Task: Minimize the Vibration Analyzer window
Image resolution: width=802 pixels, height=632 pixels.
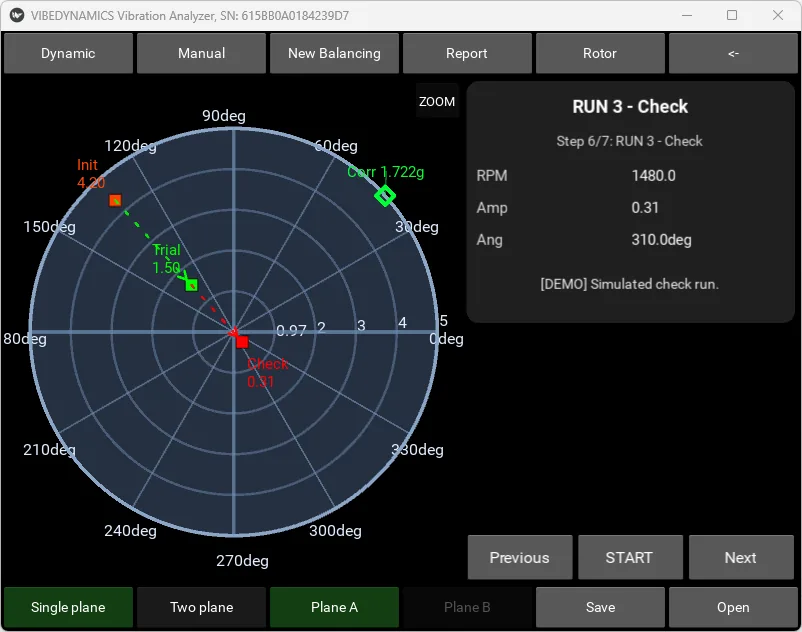Action: 687,15
